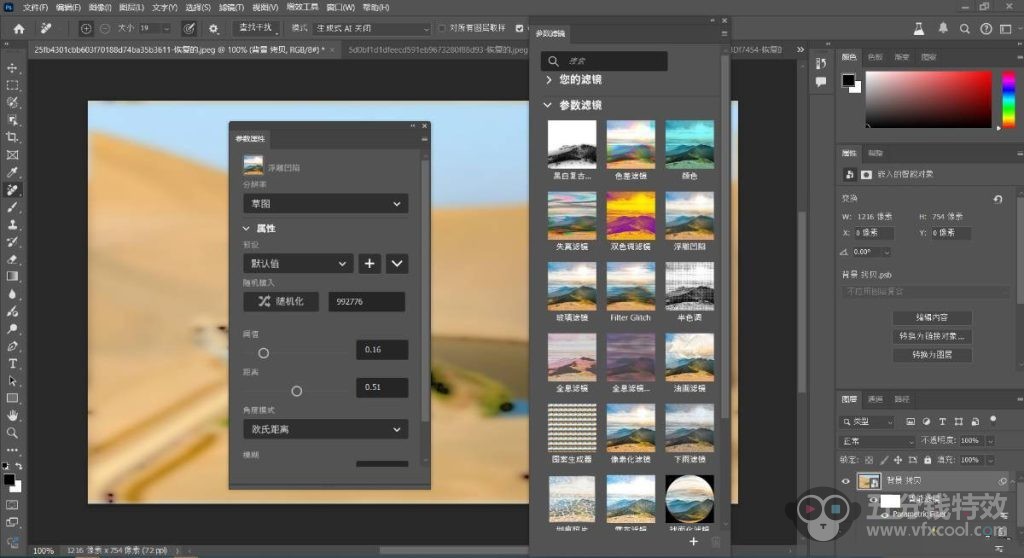Image resolution: width=1024 pixels, height=558 pixels.
Task: Click the 随机化 randomize button
Action: [x=281, y=301]
